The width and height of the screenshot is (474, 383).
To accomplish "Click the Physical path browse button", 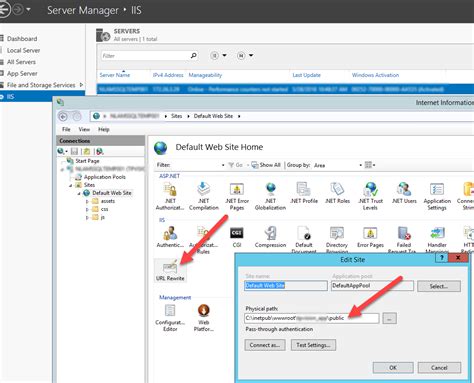I will [x=389, y=318].
